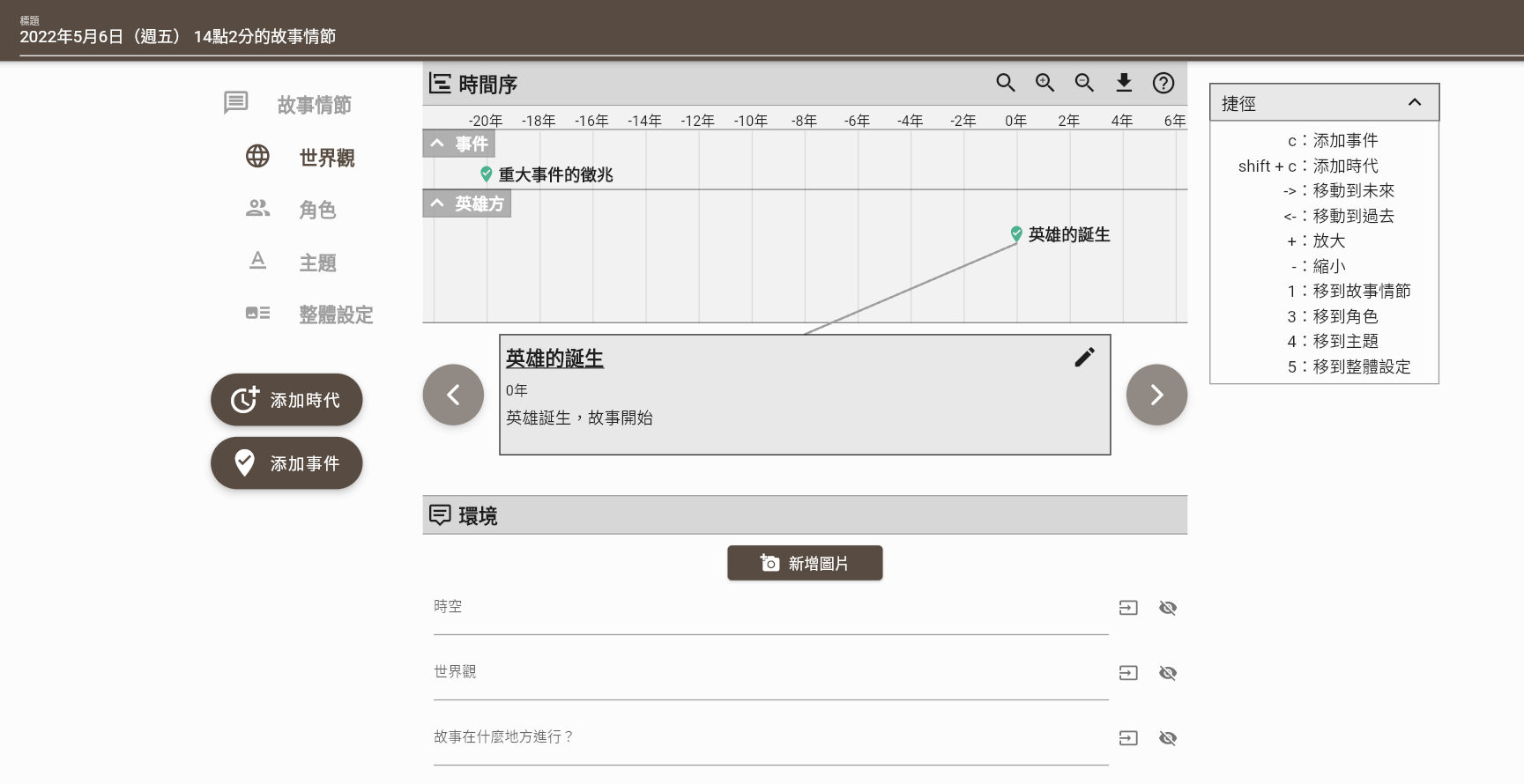
Task: Collapse the 英雄方 timeline row
Action: (x=437, y=203)
